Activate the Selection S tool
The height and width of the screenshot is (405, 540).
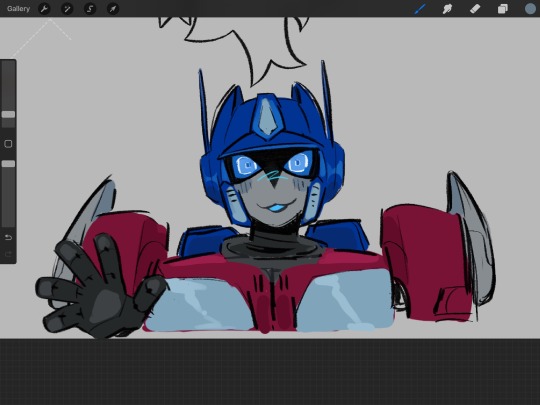coord(90,9)
